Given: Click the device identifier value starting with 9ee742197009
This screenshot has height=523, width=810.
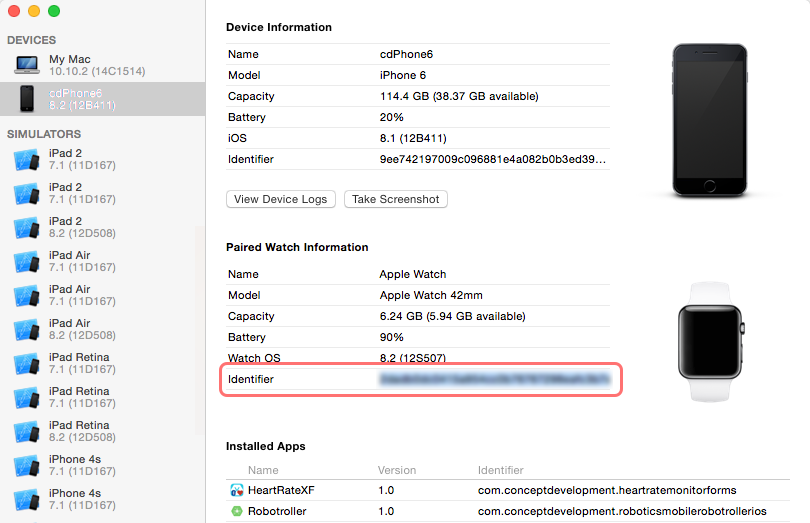Looking at the screenshot, I should [493, 159].
